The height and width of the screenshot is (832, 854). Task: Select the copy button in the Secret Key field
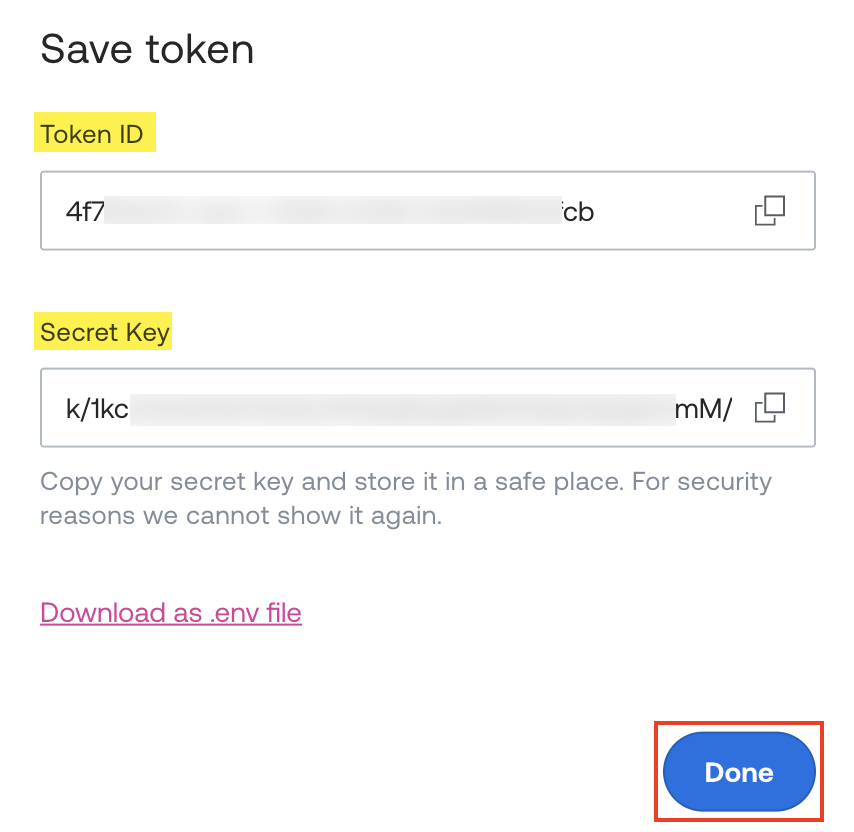[769, 407]
